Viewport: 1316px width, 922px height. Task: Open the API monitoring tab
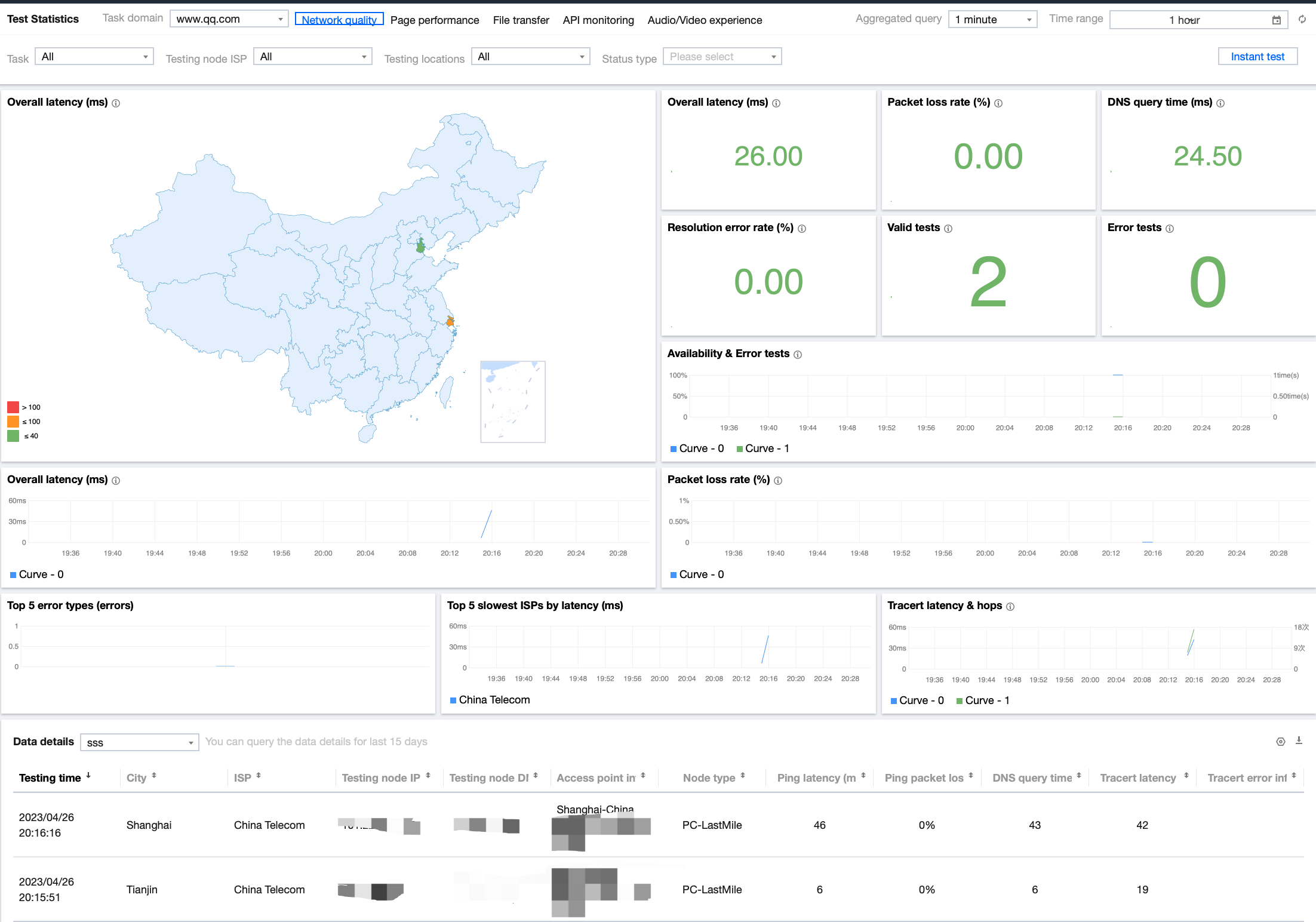click(598, 20)
